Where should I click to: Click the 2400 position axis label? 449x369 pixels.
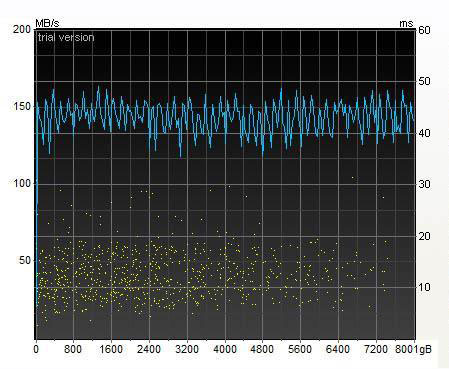click(x=149, y=349)
